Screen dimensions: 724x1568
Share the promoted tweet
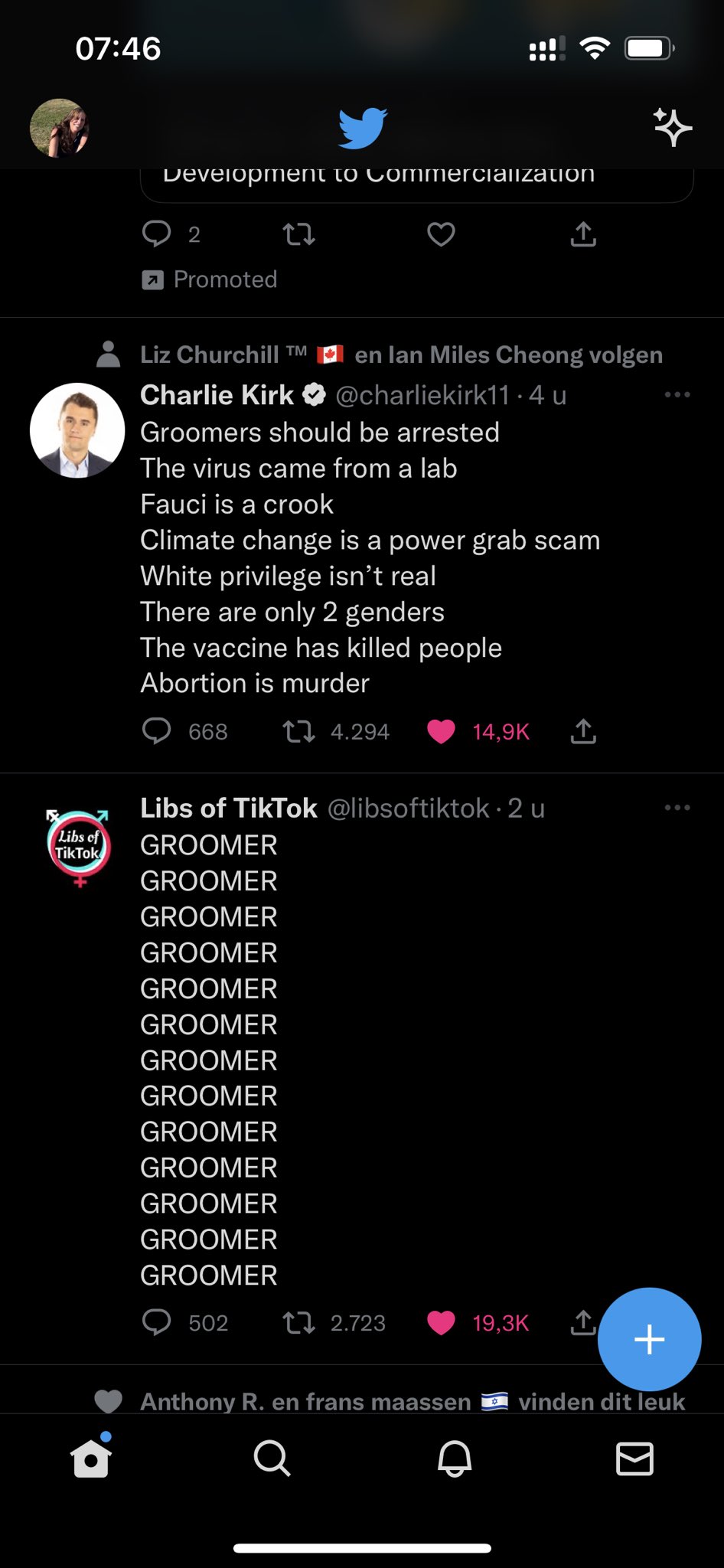(583, 234)
